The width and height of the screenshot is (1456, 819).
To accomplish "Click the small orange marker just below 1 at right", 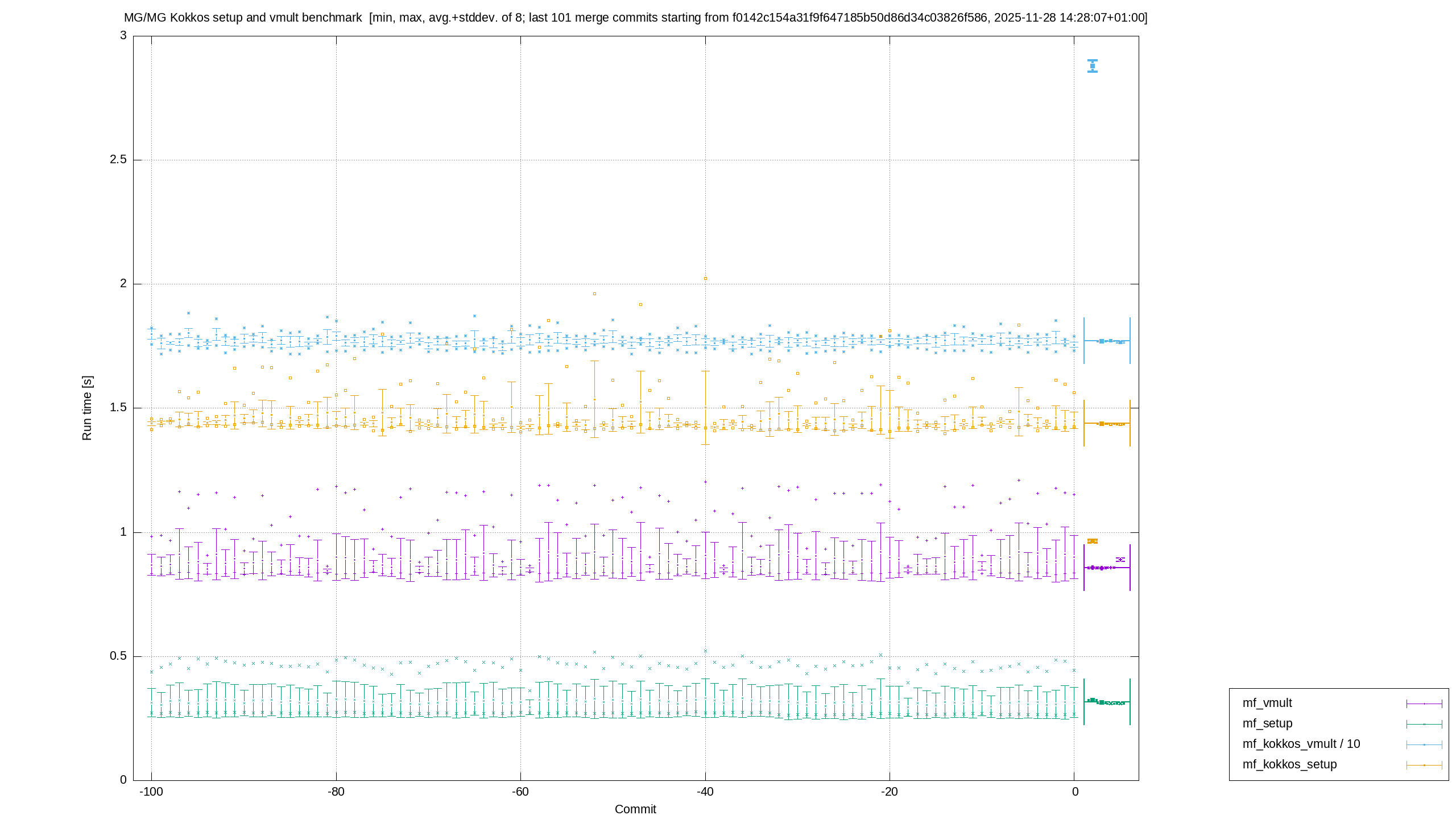I will [x=1093, y=541].
